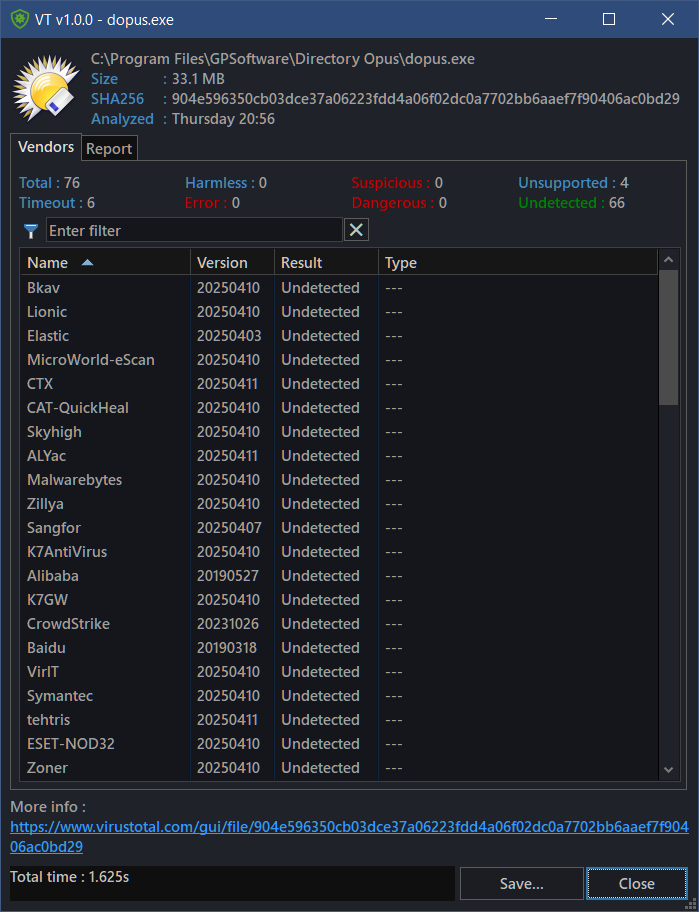
Task: Select the CrowdStrike row
Action: click(339, 624)
